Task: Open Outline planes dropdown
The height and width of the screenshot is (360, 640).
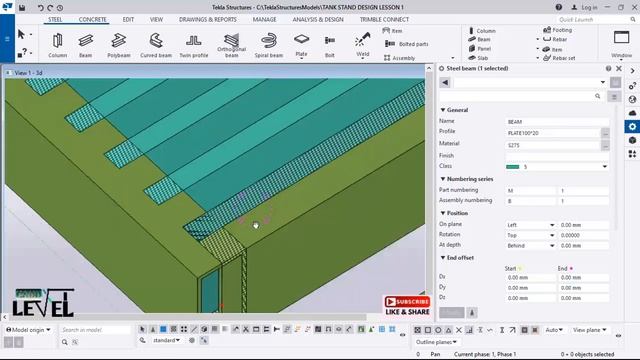Action: pos(436,342)
